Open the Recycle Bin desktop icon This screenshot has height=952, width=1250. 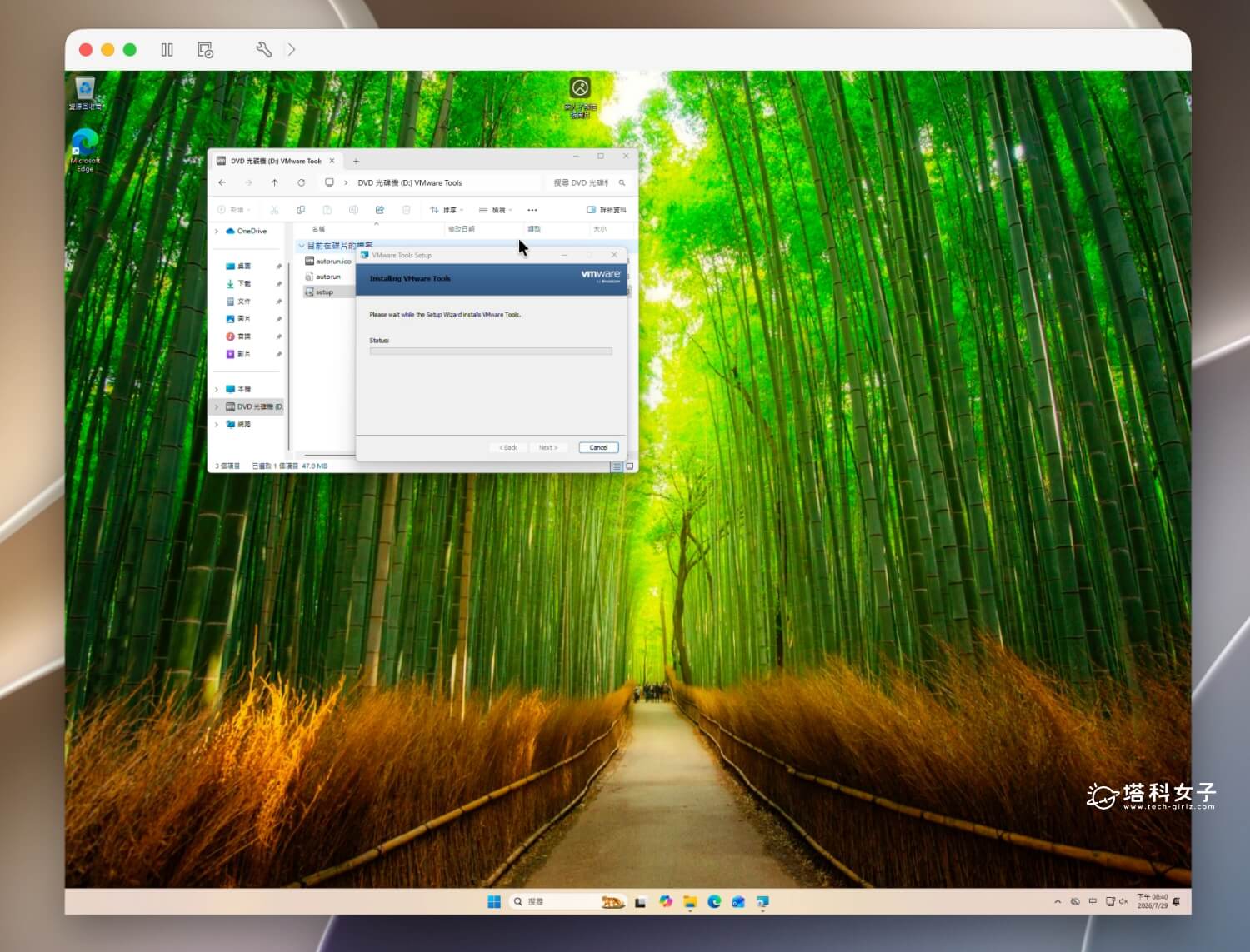click(x=85, y=93)
